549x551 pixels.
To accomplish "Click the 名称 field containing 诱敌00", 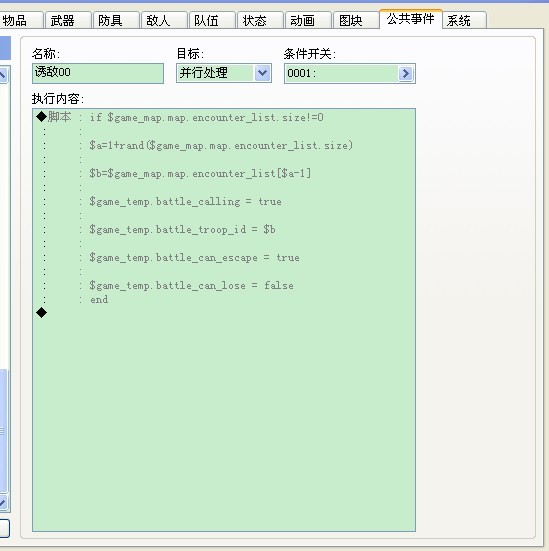I will 98,73.
